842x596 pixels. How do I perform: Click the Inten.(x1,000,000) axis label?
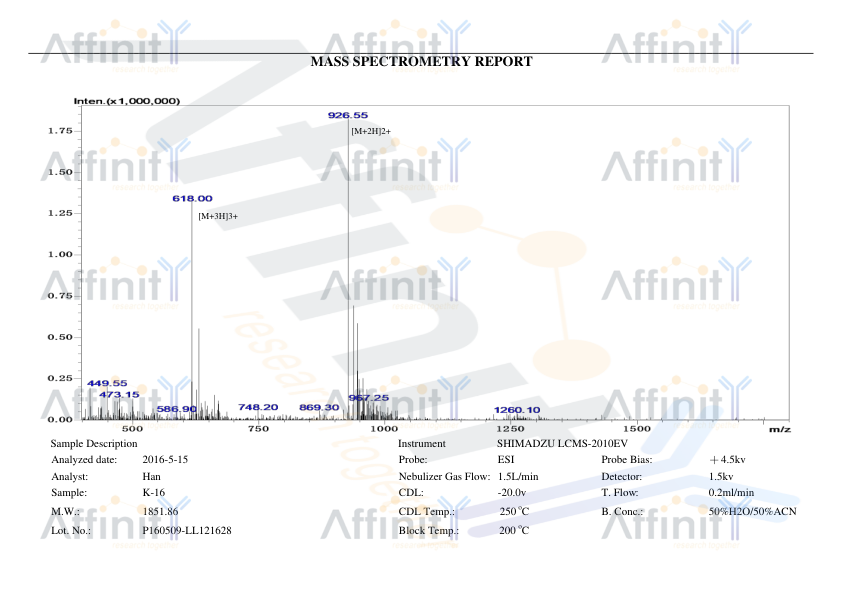127,101
